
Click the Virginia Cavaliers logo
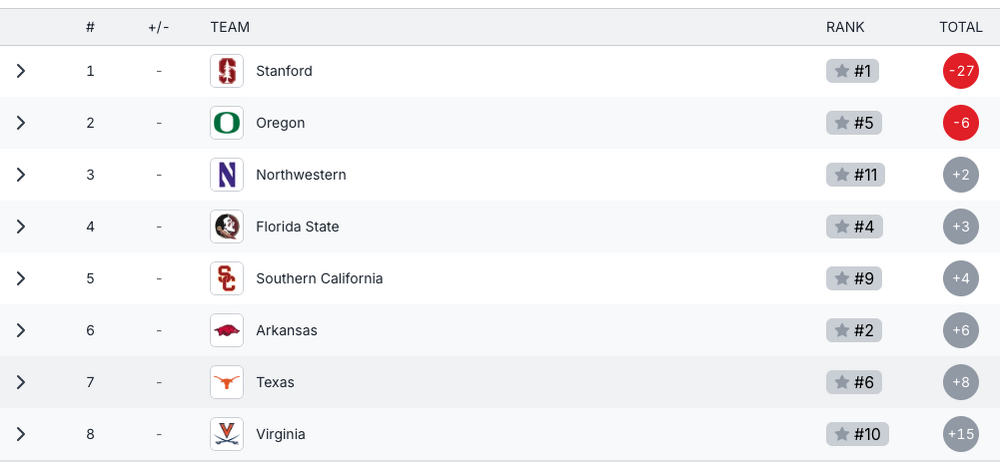[x=227, y=434]
